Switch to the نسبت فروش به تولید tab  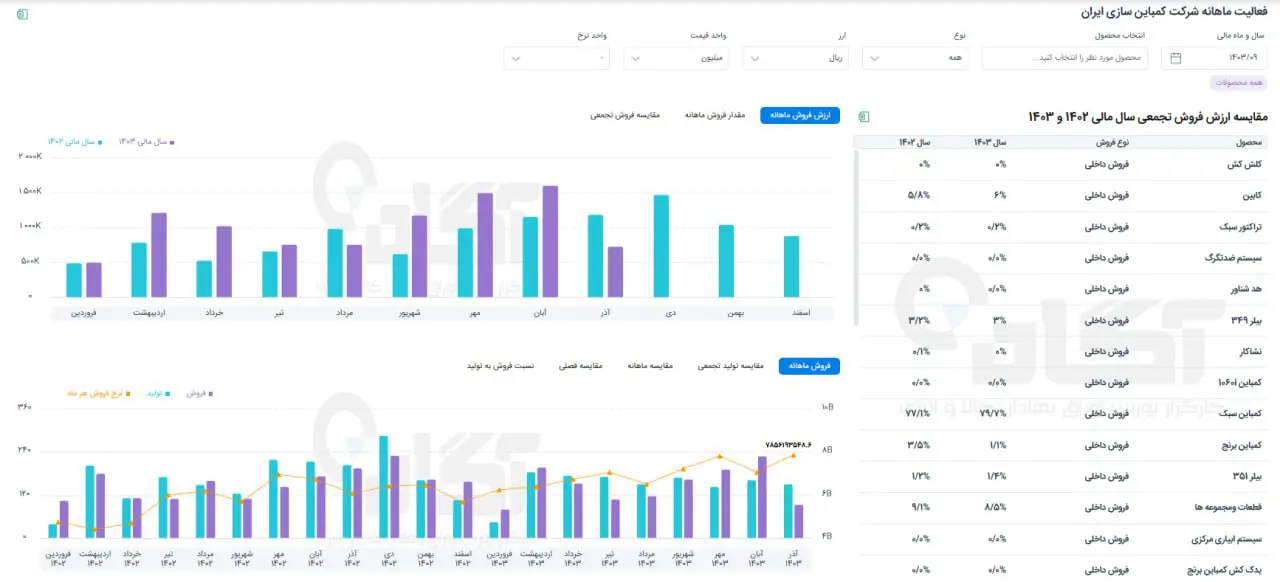tap(500, 366)
